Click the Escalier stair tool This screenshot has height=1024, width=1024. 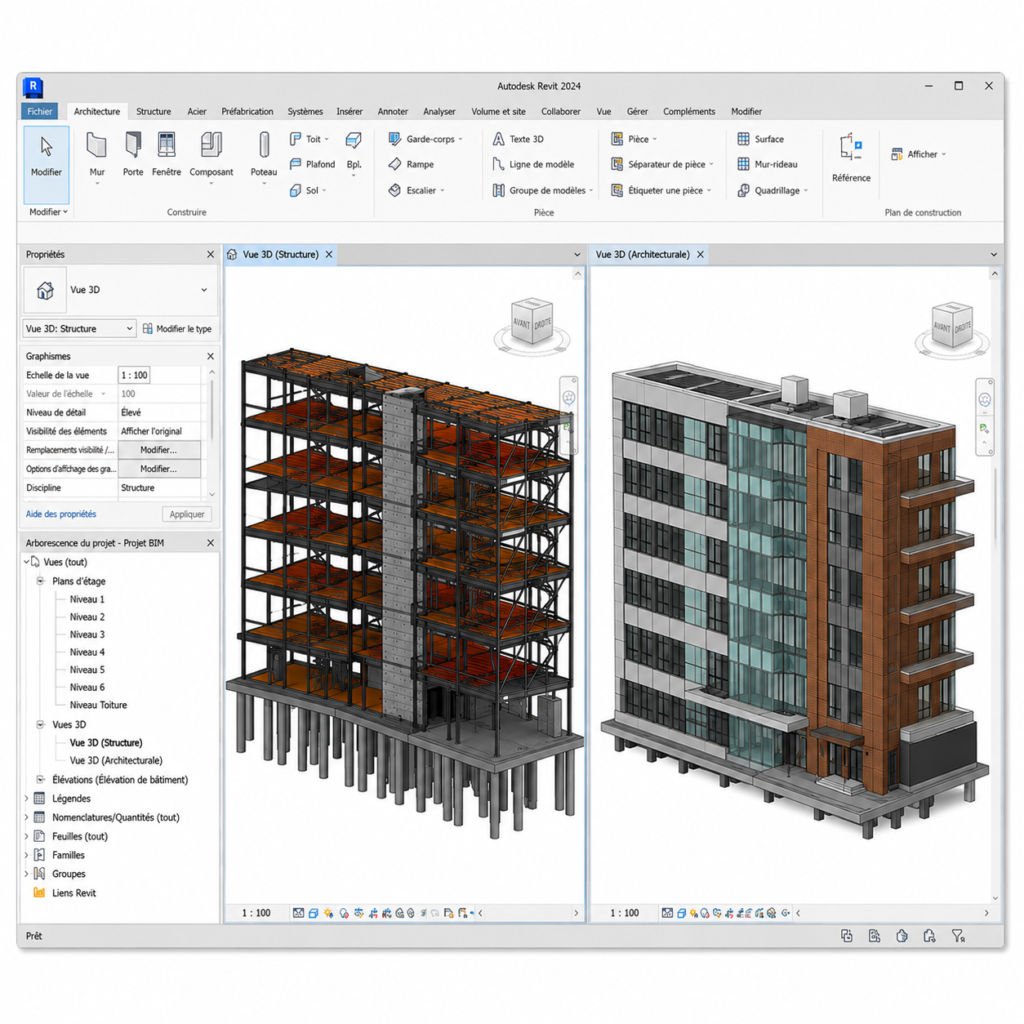point(416,190)
